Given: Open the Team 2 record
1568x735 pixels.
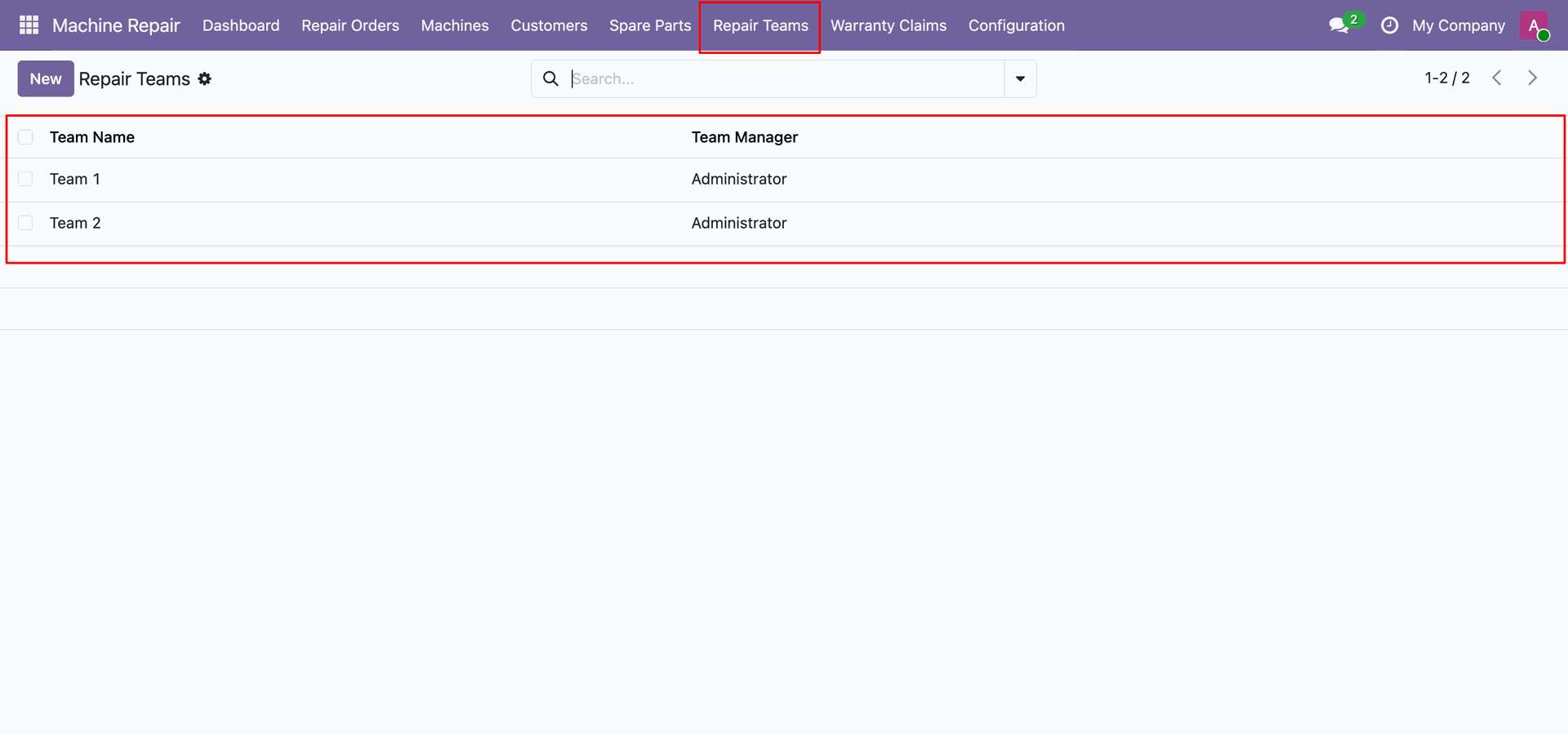Looking at the screenshot, I should point(75,223).
